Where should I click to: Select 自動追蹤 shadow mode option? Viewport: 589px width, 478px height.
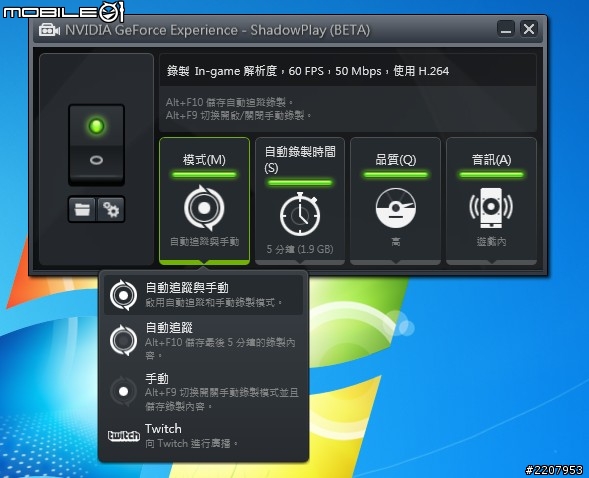pyautogui.click(x=203, y=340)
